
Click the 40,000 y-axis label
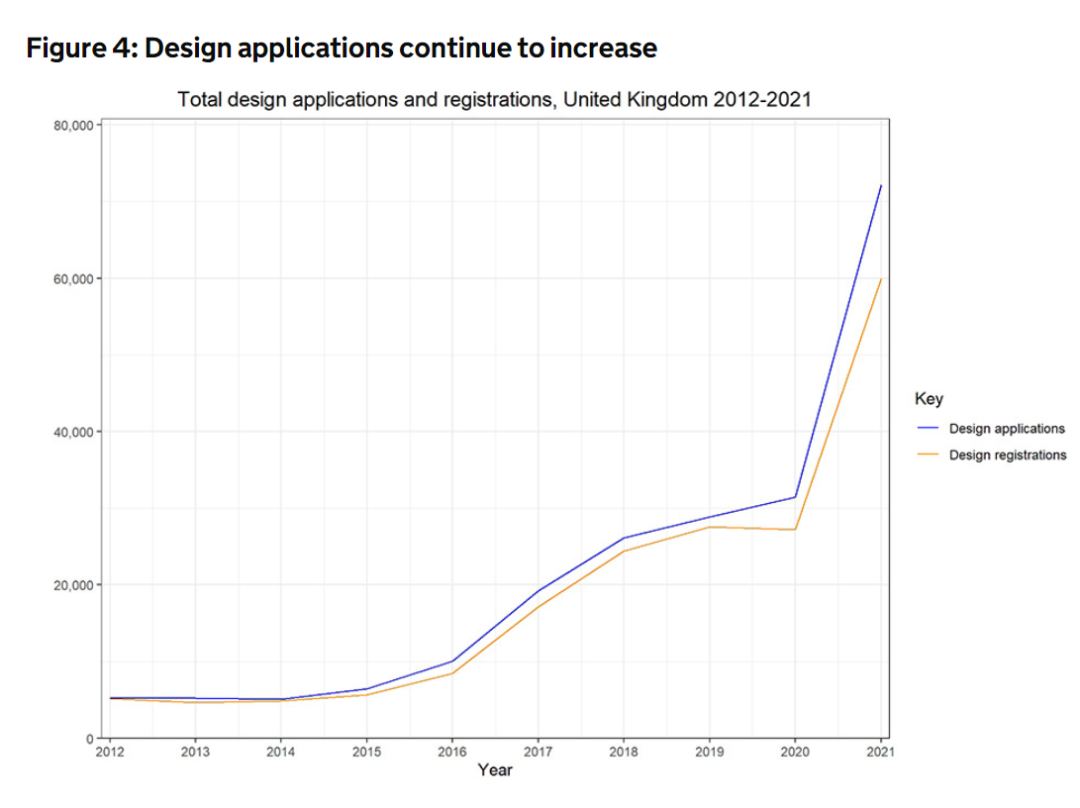(71, 432)
